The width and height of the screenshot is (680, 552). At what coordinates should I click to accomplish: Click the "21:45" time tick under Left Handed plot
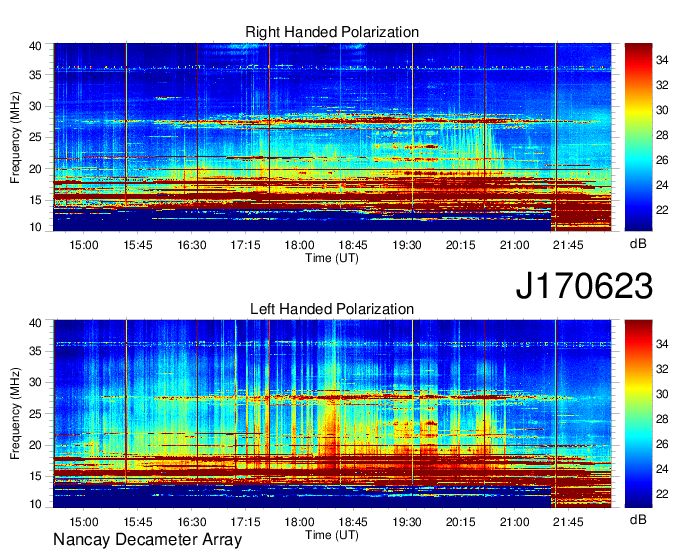coord(569,522)
